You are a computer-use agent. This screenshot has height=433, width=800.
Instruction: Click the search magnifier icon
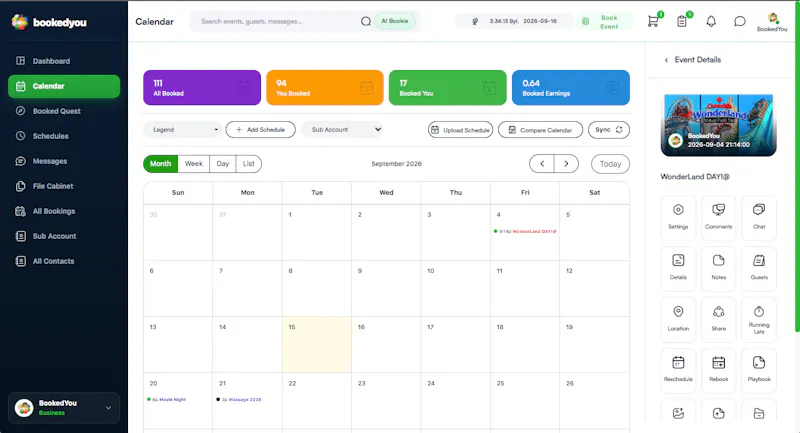tap(366, 21)
